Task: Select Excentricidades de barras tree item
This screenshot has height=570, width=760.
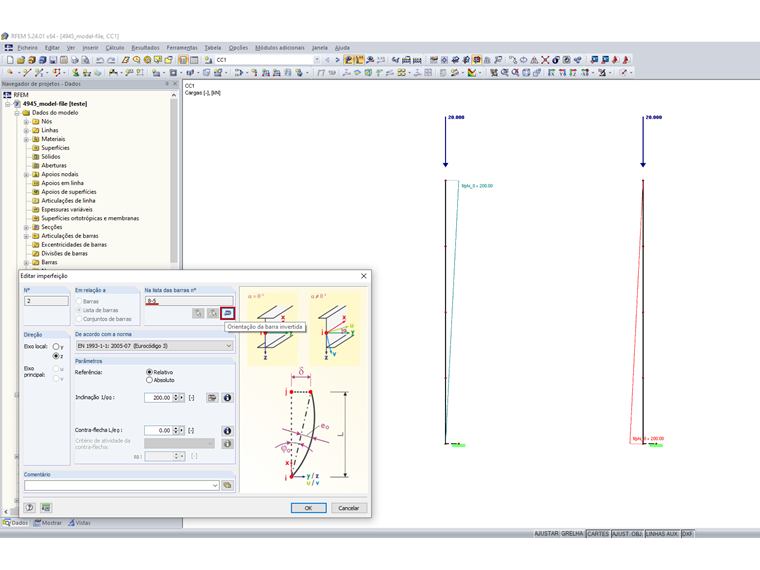Action: [74, 245]
